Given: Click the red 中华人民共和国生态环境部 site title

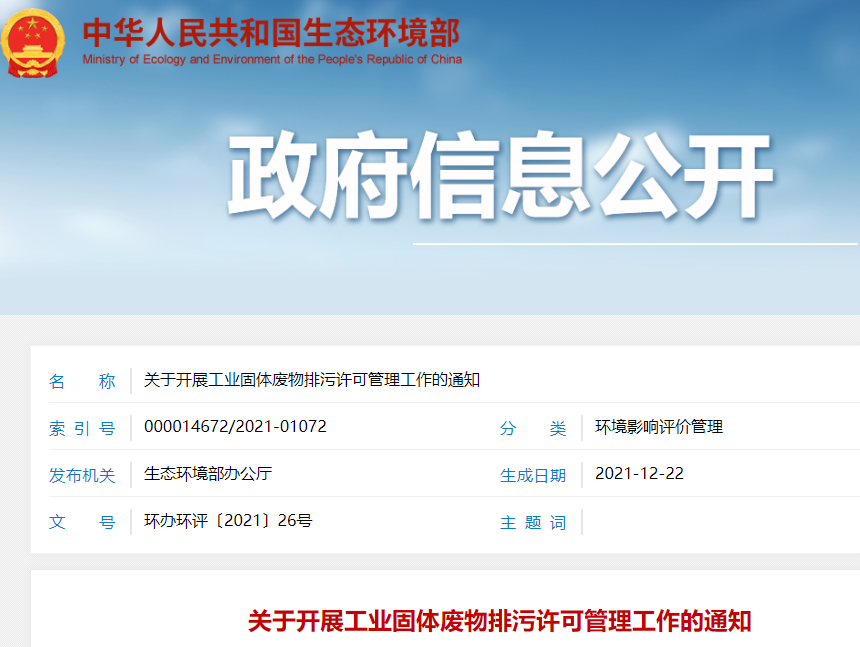Looking at the screenshot, I should coord(271,33).
